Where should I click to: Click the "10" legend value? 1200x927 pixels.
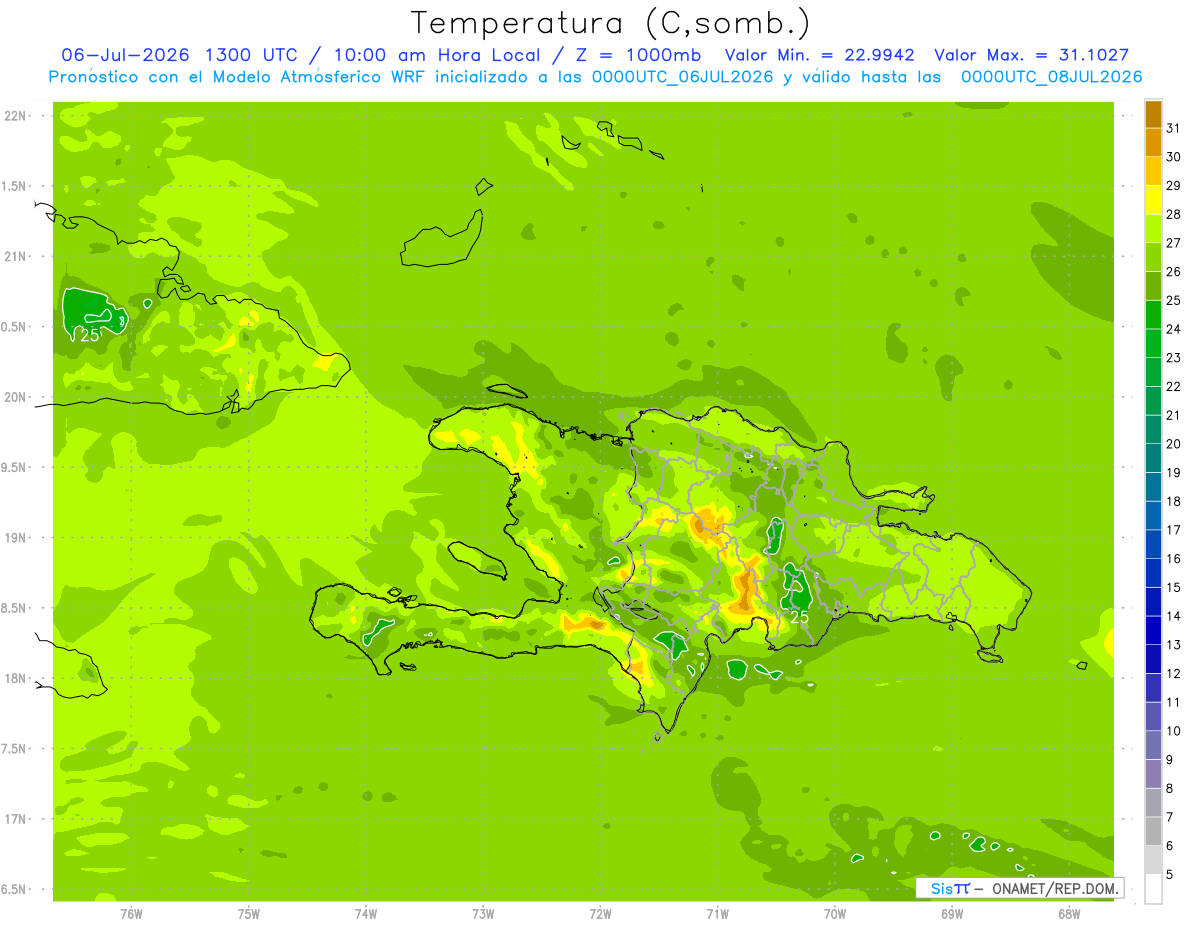1174,731
